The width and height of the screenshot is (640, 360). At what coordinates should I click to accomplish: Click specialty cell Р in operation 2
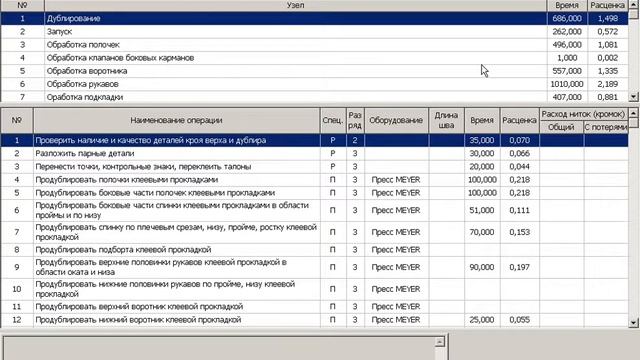tap(333, 153)
